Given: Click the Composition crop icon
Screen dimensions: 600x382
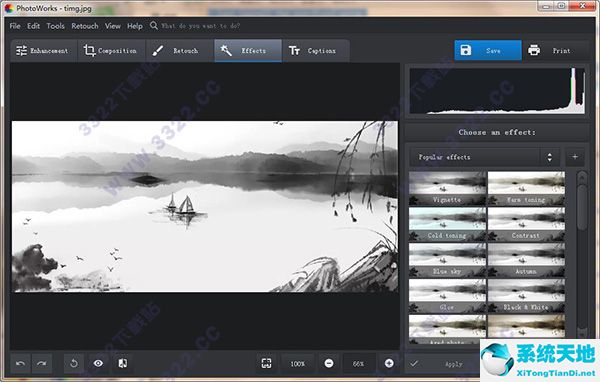Looking at the screenshot, I should pos(89,51).
